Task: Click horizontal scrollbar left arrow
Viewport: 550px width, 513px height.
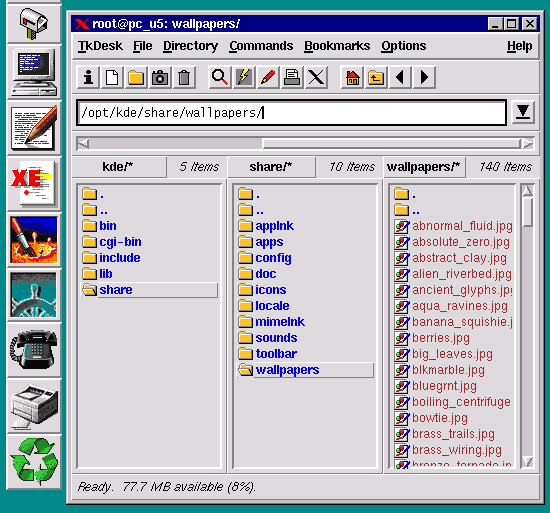Action: click(x=83, y=143)
